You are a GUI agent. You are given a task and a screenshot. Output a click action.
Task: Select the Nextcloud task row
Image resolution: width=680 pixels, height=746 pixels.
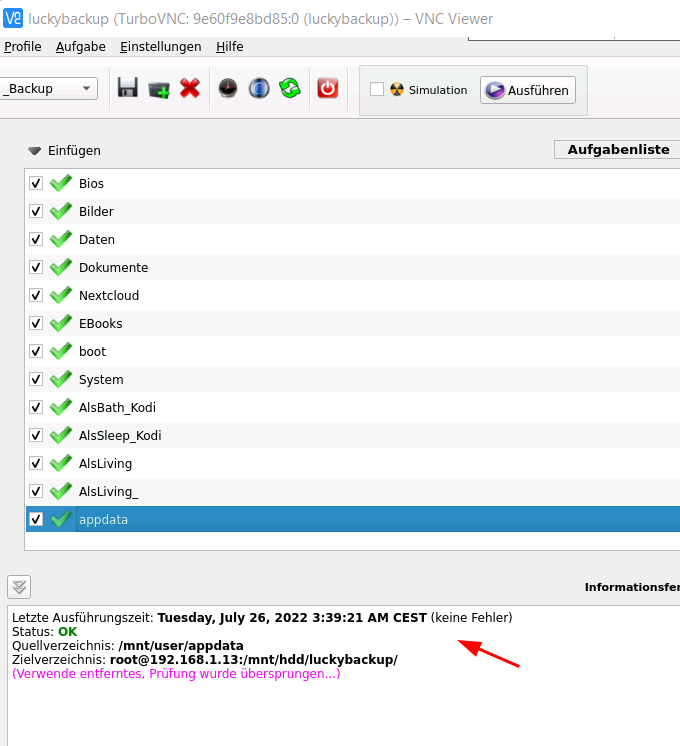click(x=353, y=295)
